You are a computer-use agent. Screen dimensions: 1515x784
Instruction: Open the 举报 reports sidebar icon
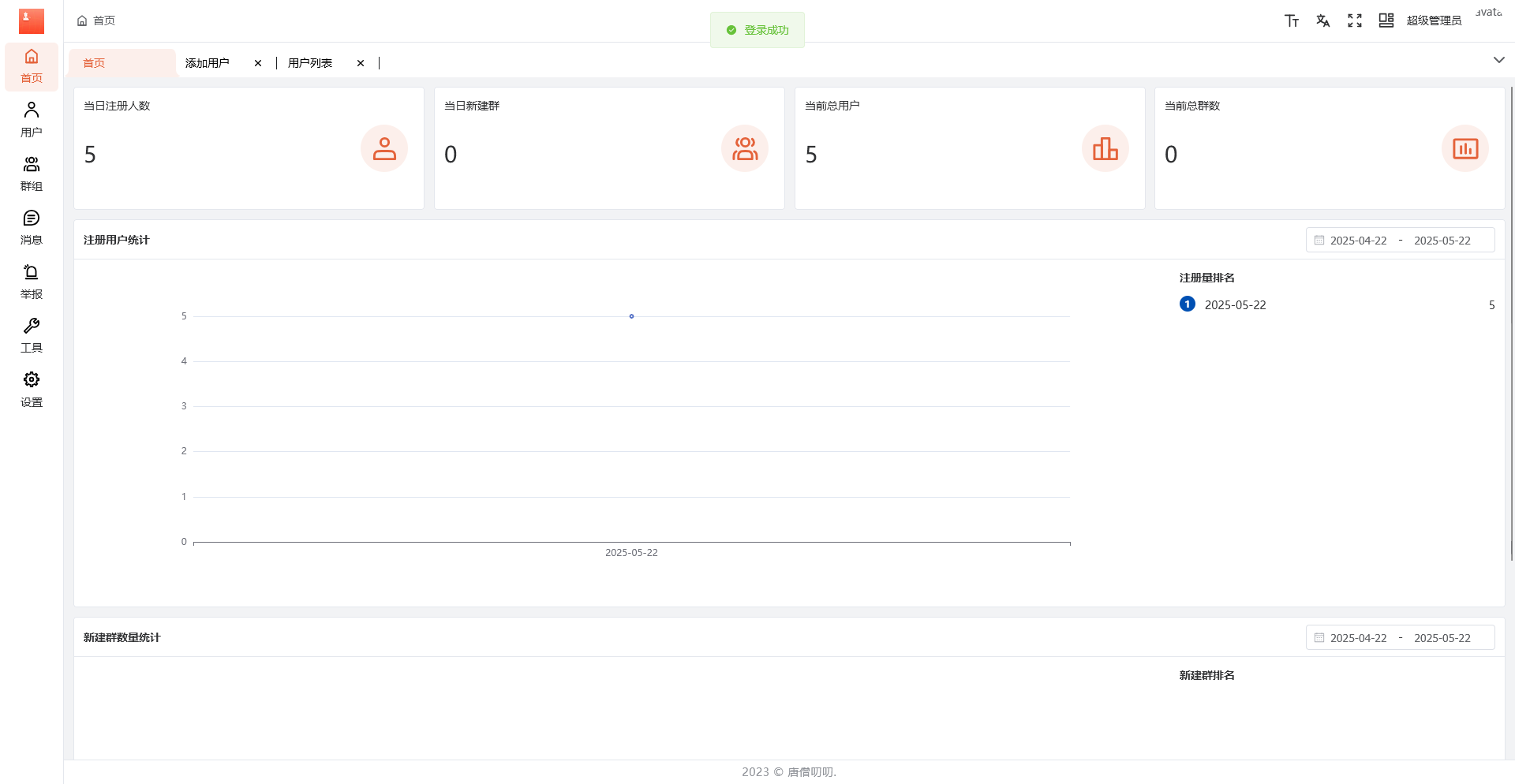point(32,282)
